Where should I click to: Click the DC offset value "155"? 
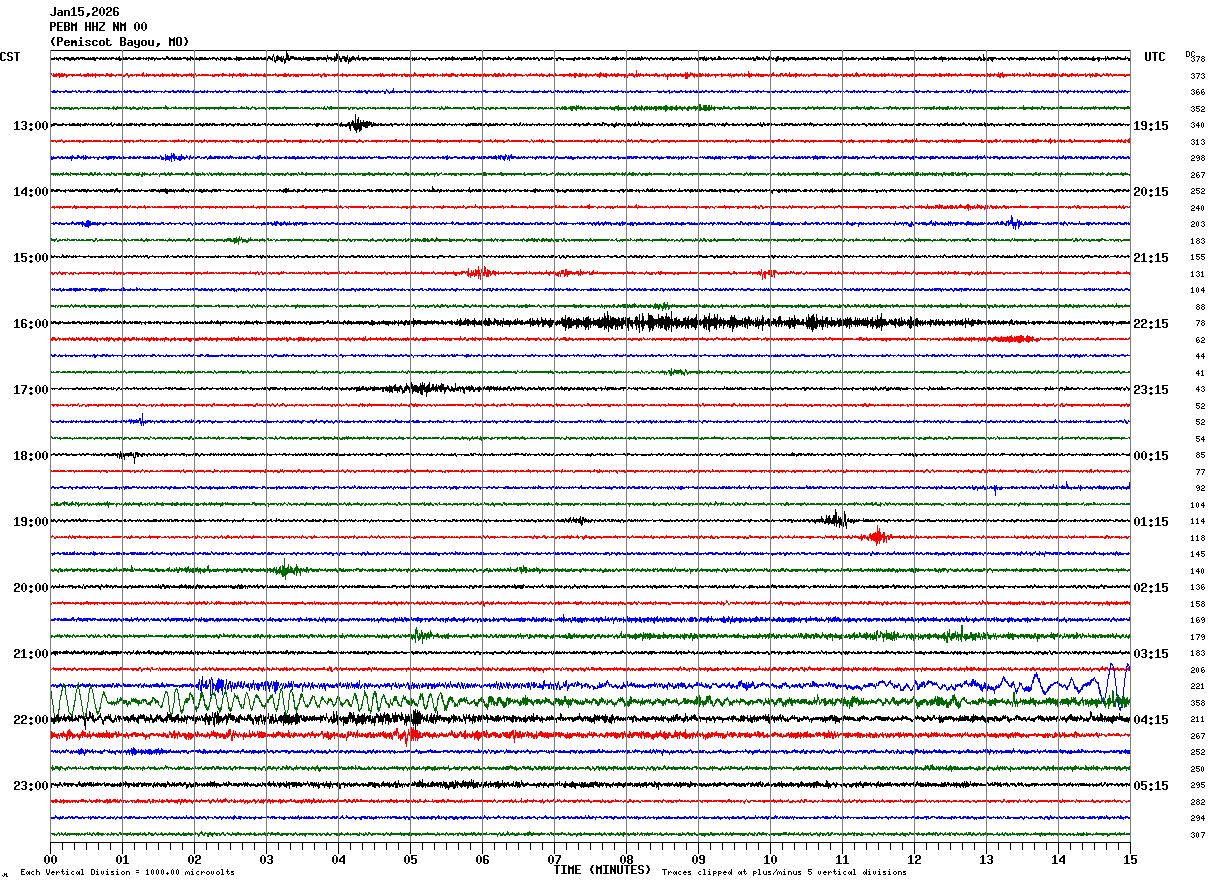(1197, 257)
